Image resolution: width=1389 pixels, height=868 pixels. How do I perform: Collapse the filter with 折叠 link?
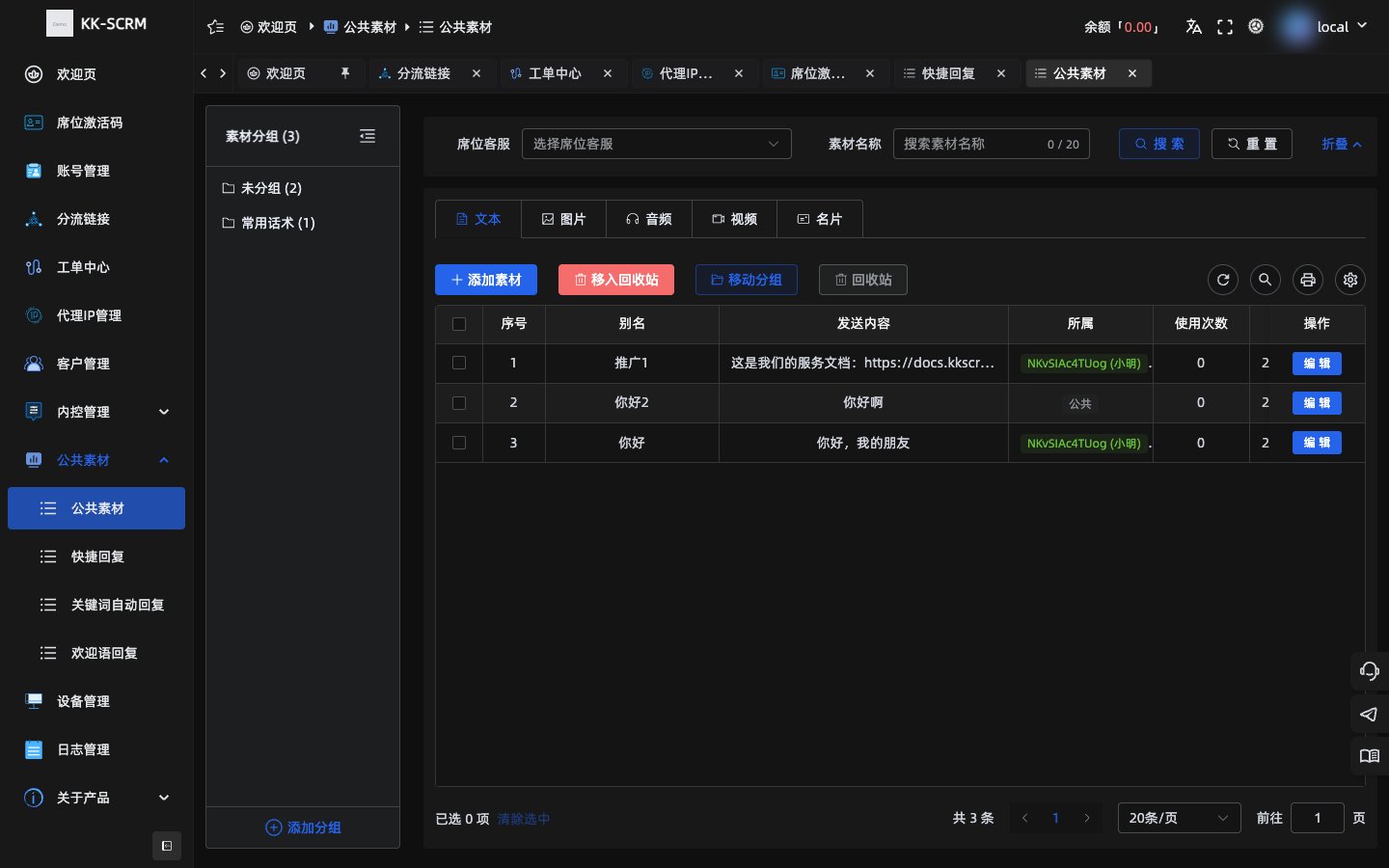[1342, 144]
